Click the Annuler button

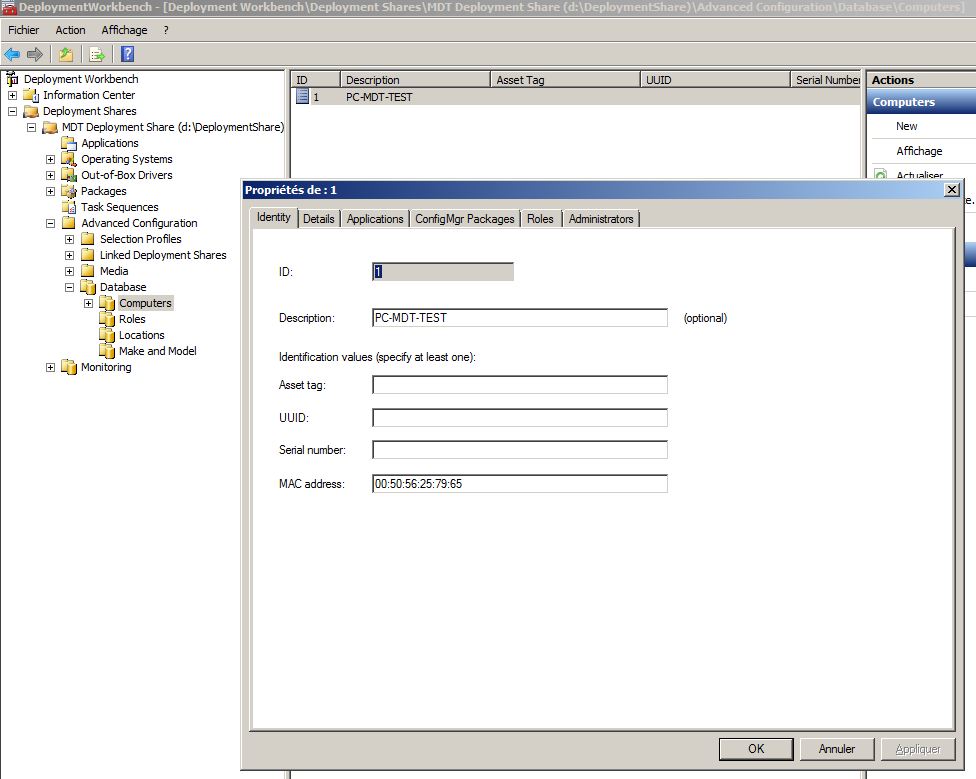point(837,749)
